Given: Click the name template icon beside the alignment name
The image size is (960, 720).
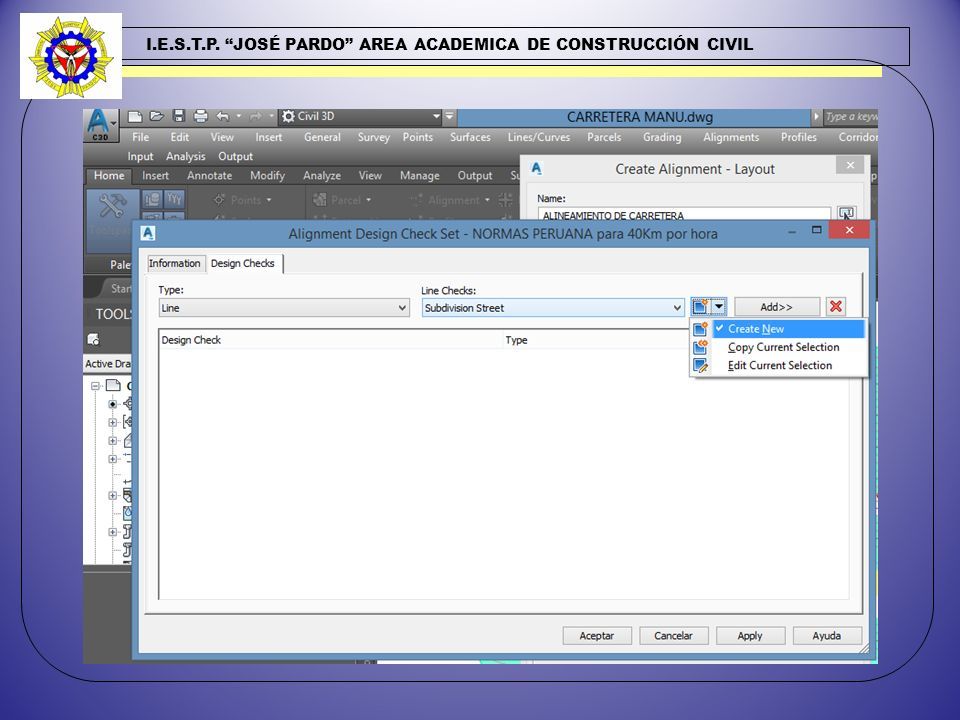Looking at the screenshot, I should pos(847,214).
